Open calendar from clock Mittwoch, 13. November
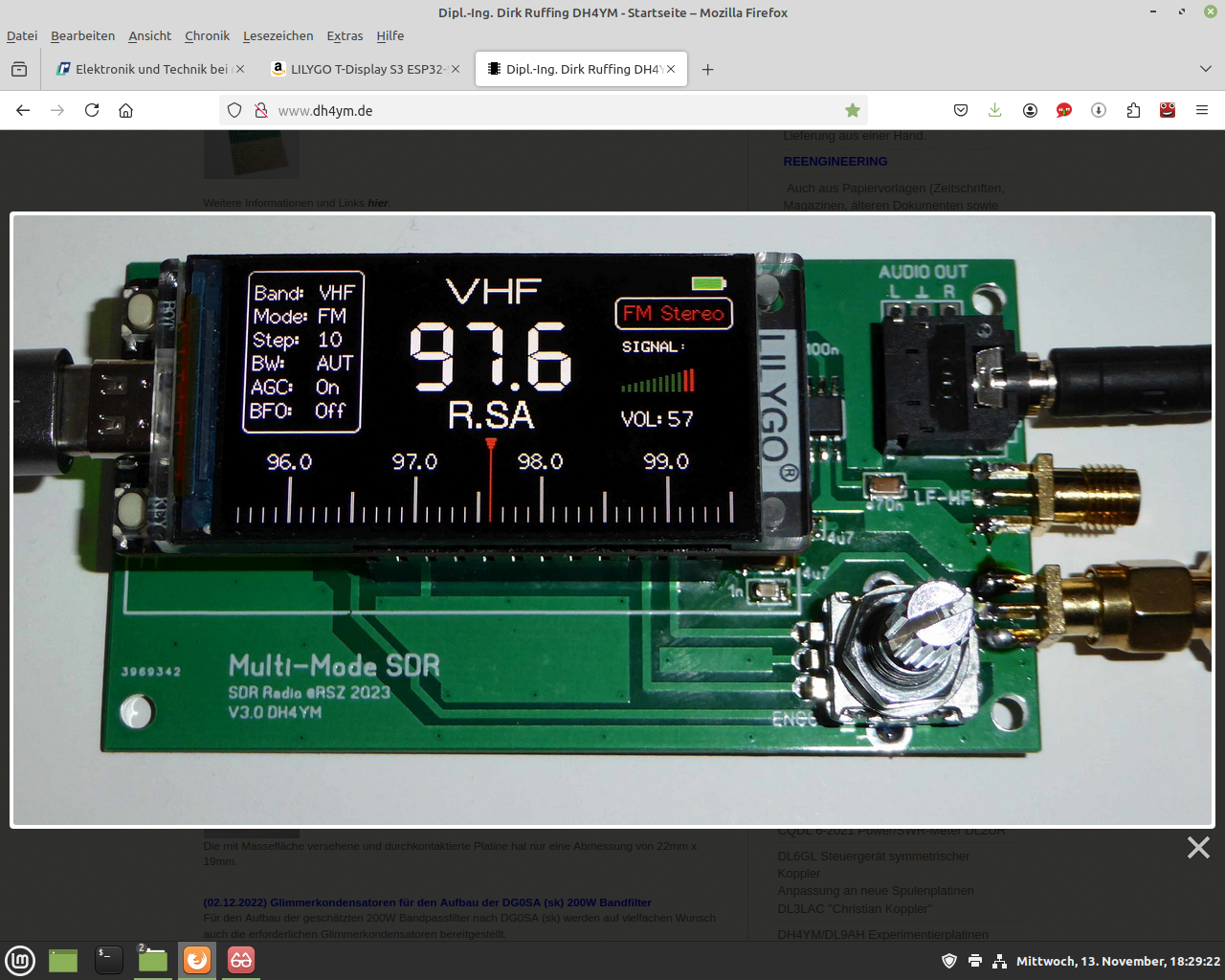The height and width of the screenshot is (980, 1225). click(x=1118, y=961)
